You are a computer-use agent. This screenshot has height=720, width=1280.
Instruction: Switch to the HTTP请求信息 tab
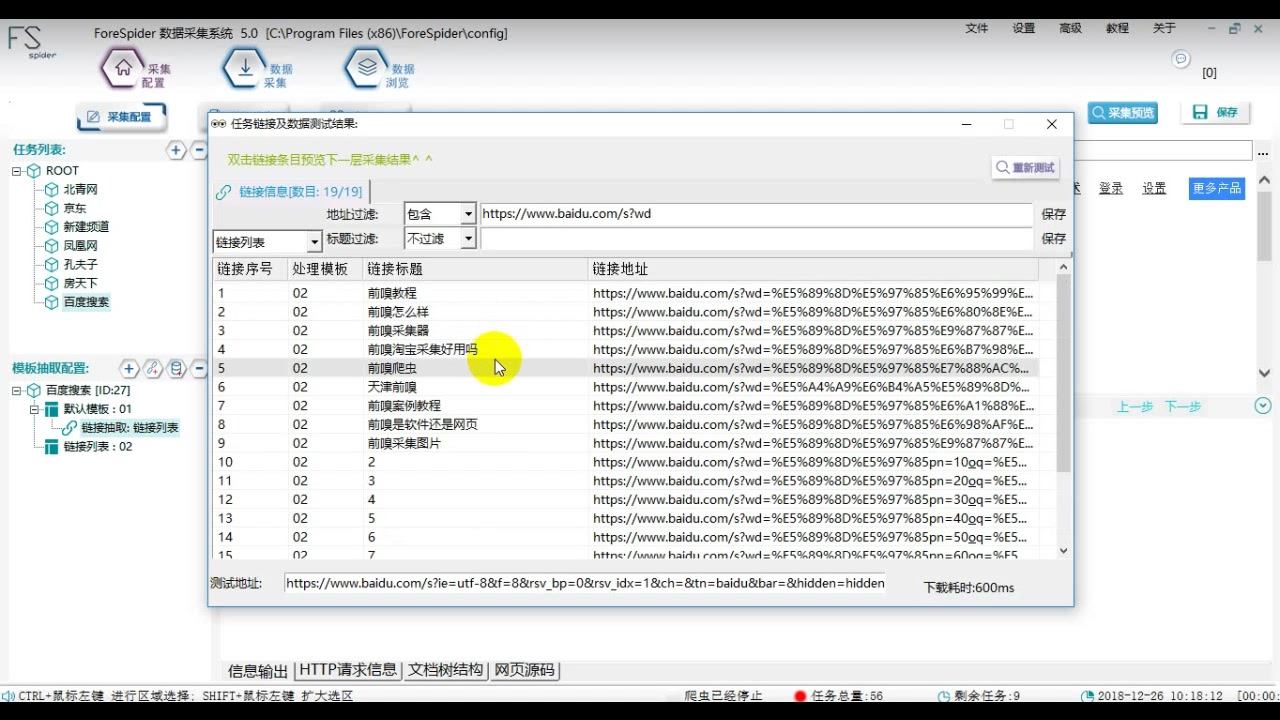click(x=348, y=670)
